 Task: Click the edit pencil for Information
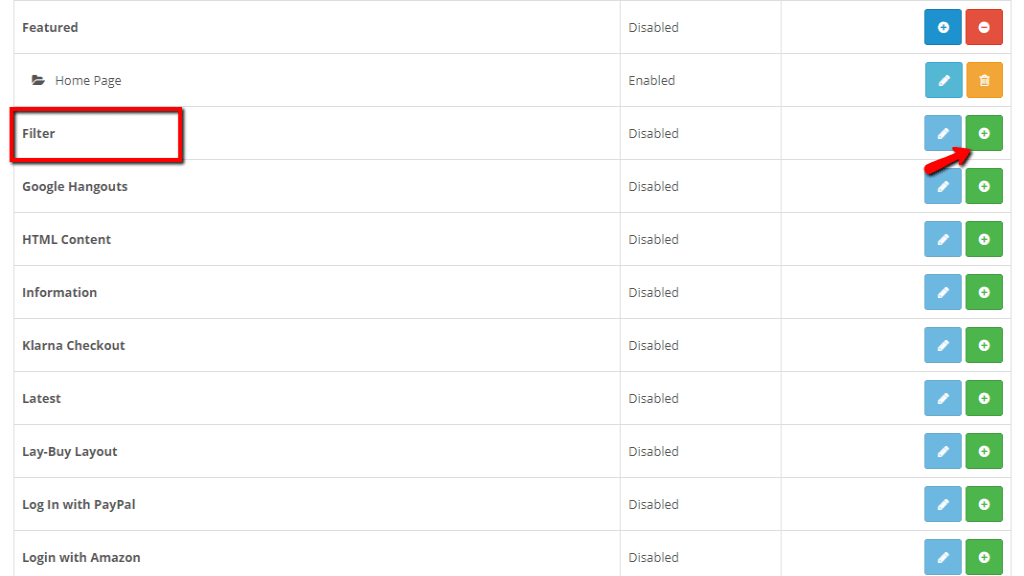tap(942, 293)
